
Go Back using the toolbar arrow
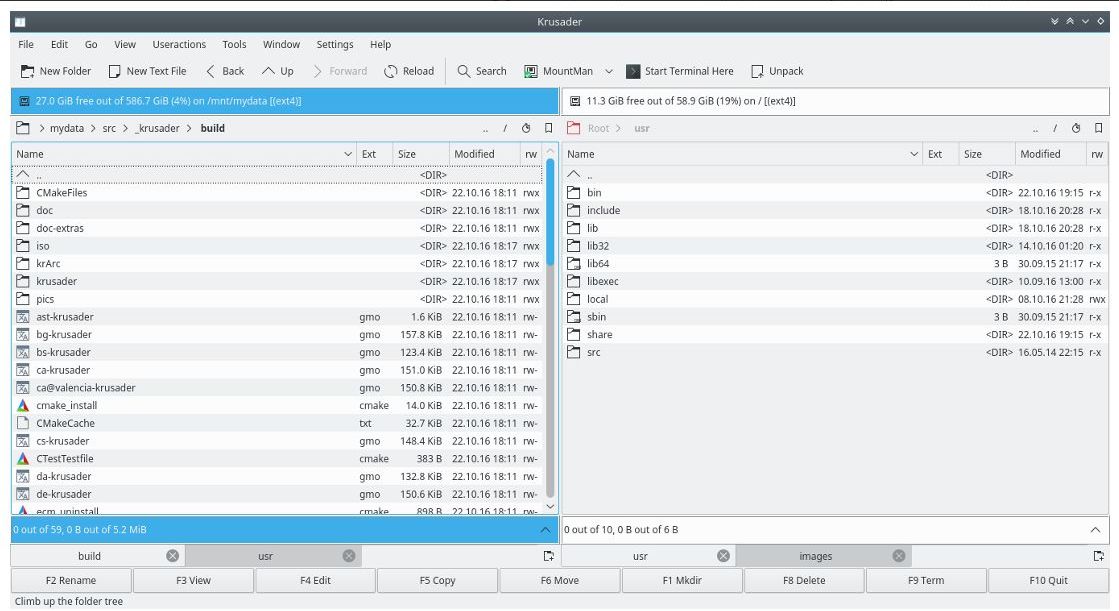coord(225,71)
